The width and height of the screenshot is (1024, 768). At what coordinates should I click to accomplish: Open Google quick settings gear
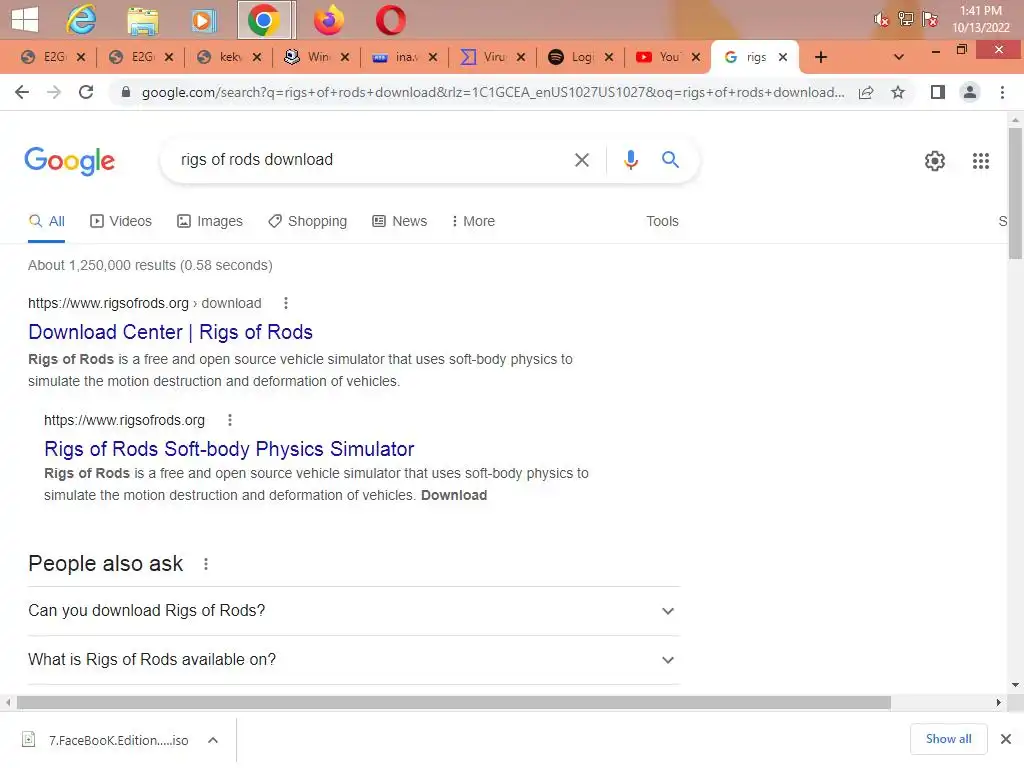935,161
